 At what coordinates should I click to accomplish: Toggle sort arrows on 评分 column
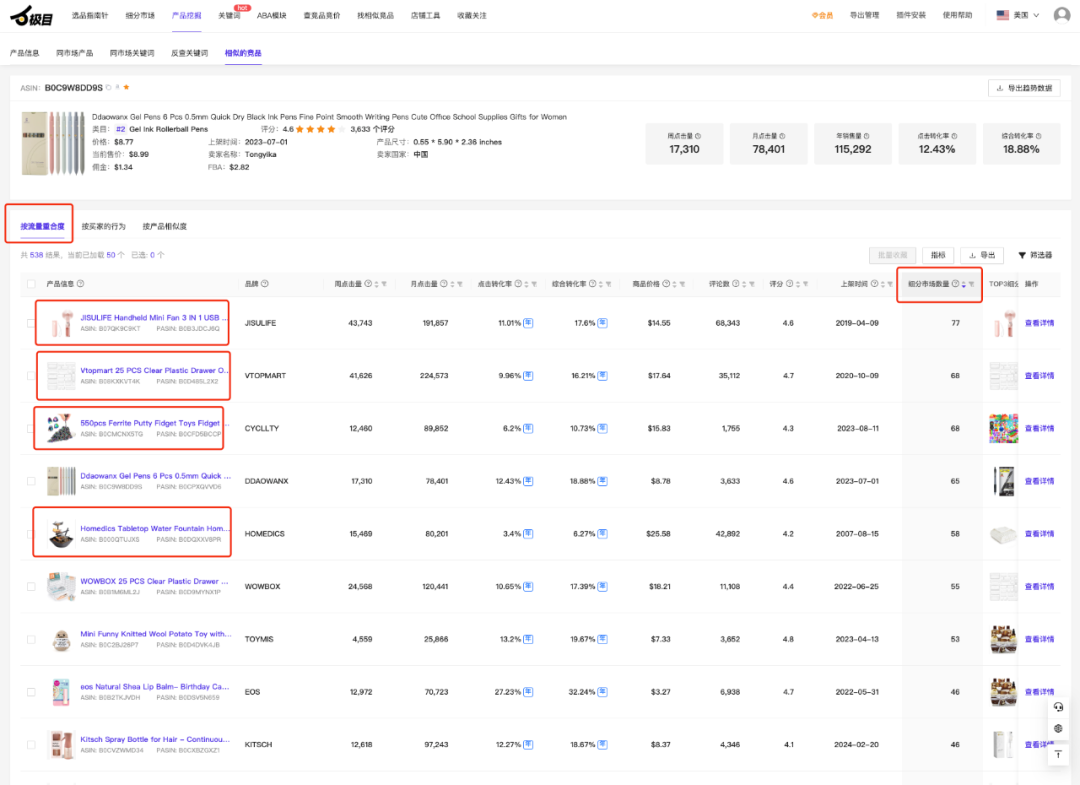click(798, 284)
